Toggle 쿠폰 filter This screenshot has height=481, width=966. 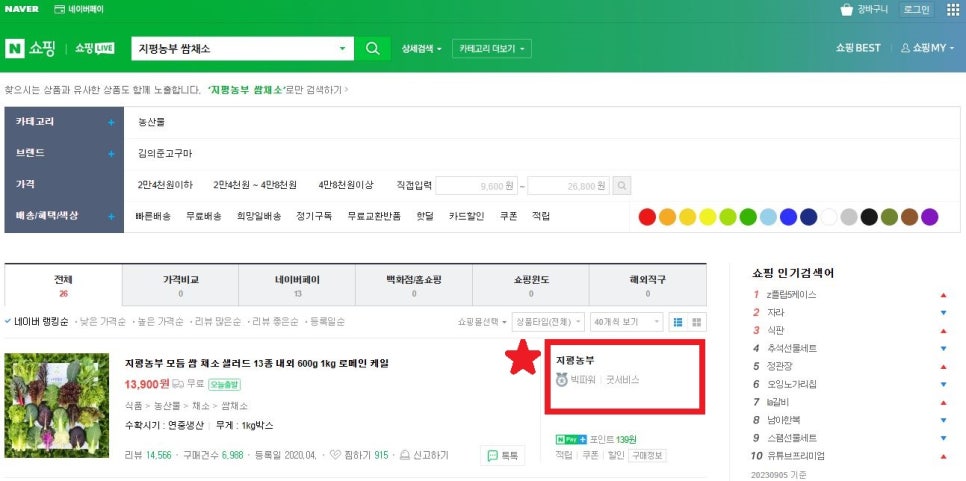[508, 216]
